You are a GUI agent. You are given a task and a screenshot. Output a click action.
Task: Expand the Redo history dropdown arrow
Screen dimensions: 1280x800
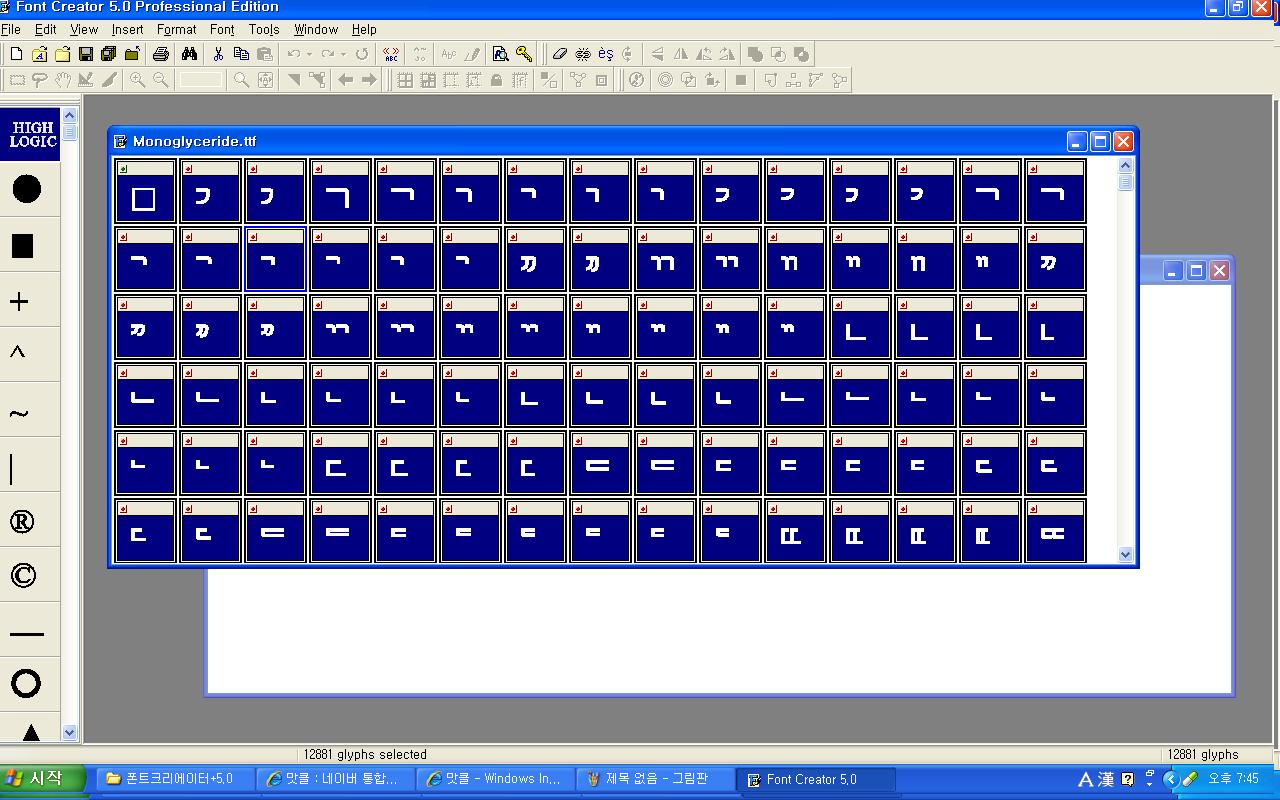(343, 54)
